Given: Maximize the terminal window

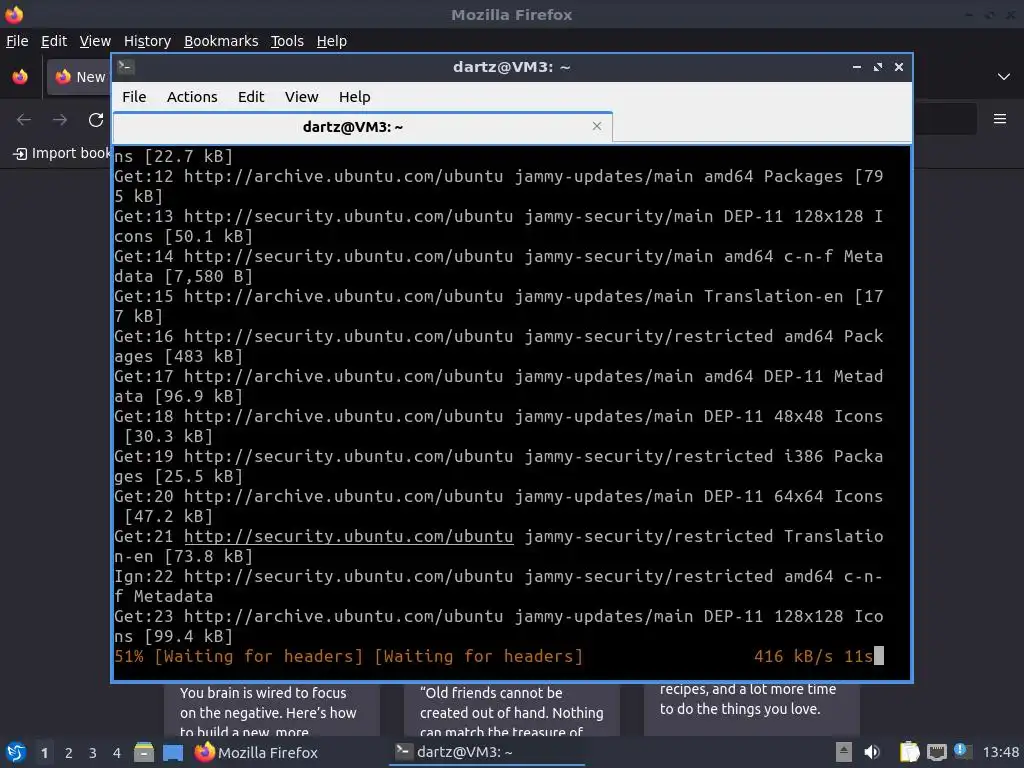Looking at the screenshot, I should 878,67.
